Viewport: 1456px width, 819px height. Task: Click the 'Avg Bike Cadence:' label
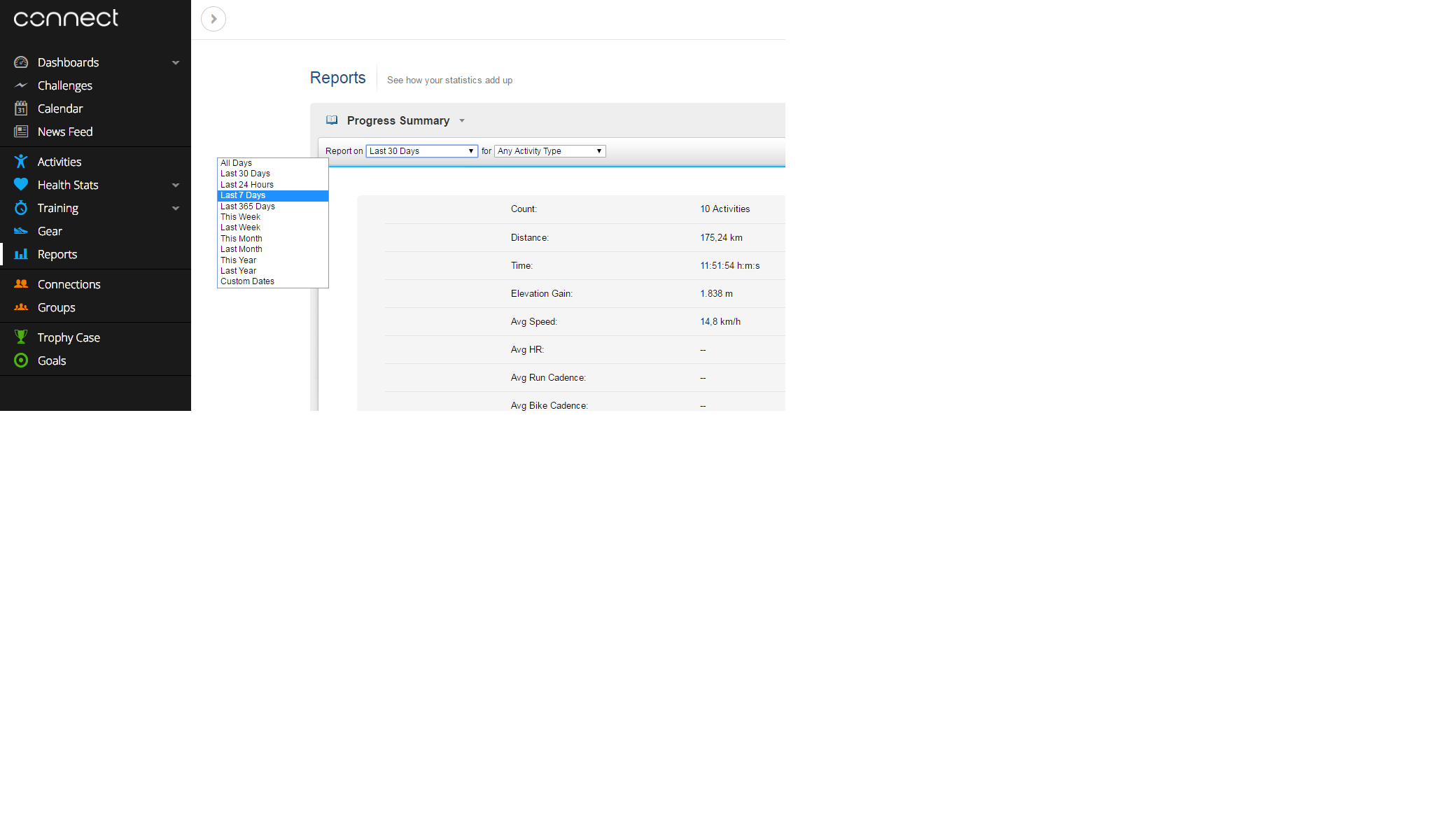[x=549, y=406]
